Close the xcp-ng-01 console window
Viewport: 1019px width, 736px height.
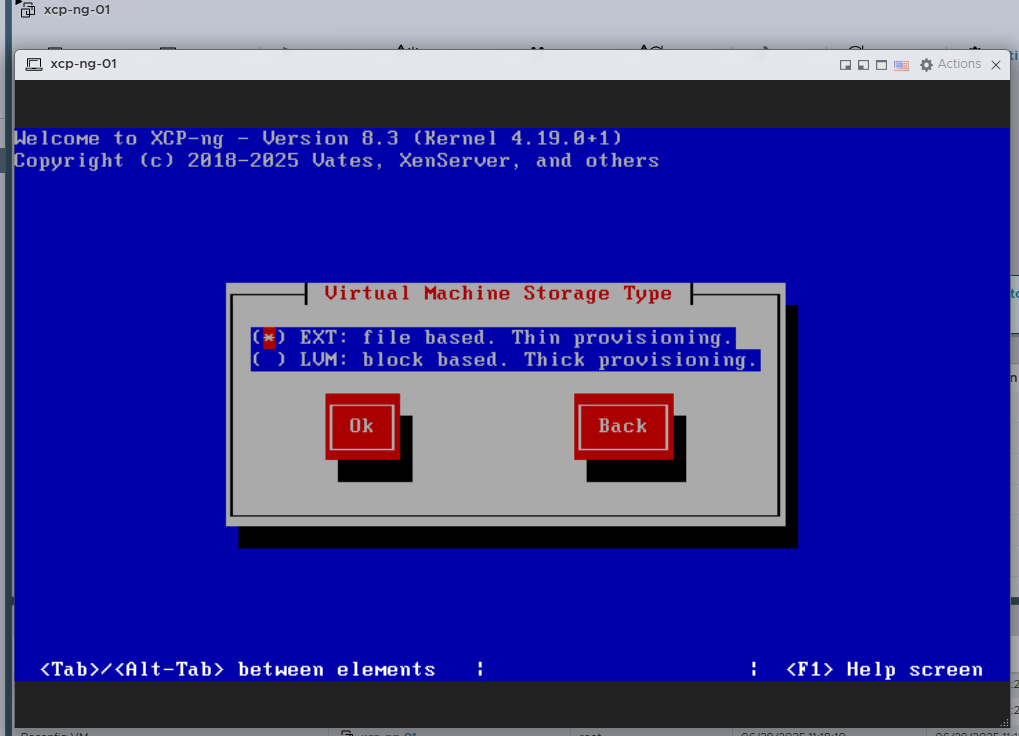coord(995,65)
